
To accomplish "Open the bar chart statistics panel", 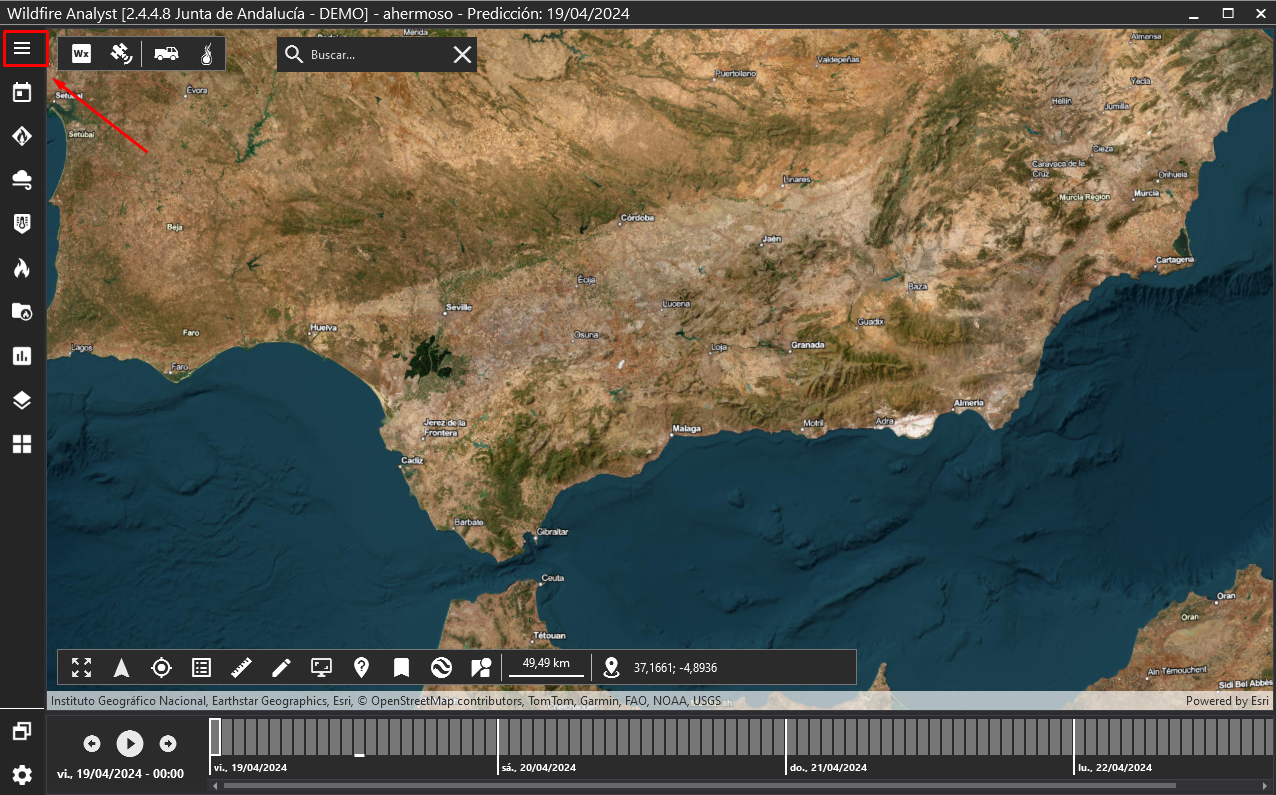I will coord(22,356).
